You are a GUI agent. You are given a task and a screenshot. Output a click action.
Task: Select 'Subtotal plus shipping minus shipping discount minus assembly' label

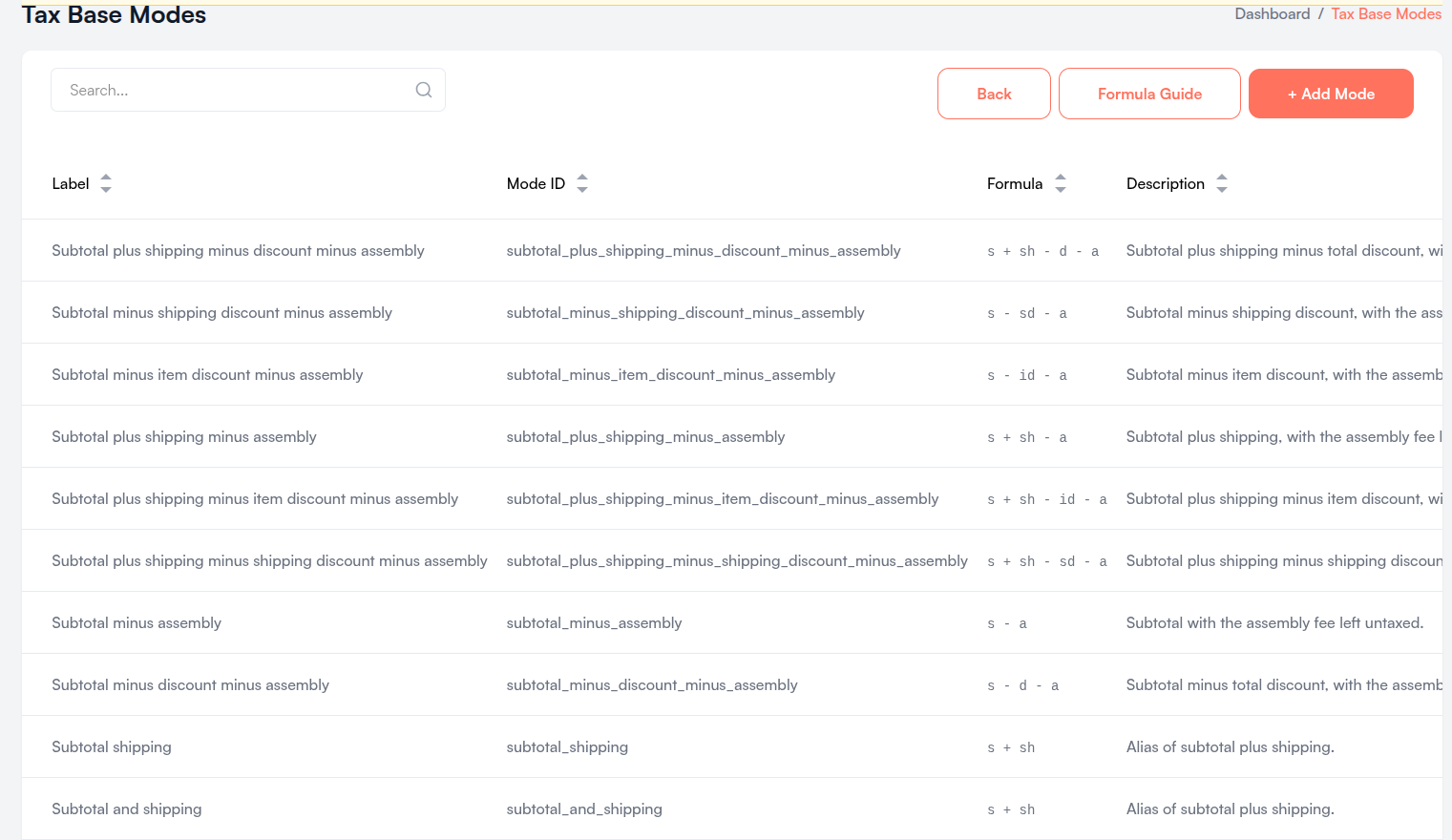pos(269,560)
